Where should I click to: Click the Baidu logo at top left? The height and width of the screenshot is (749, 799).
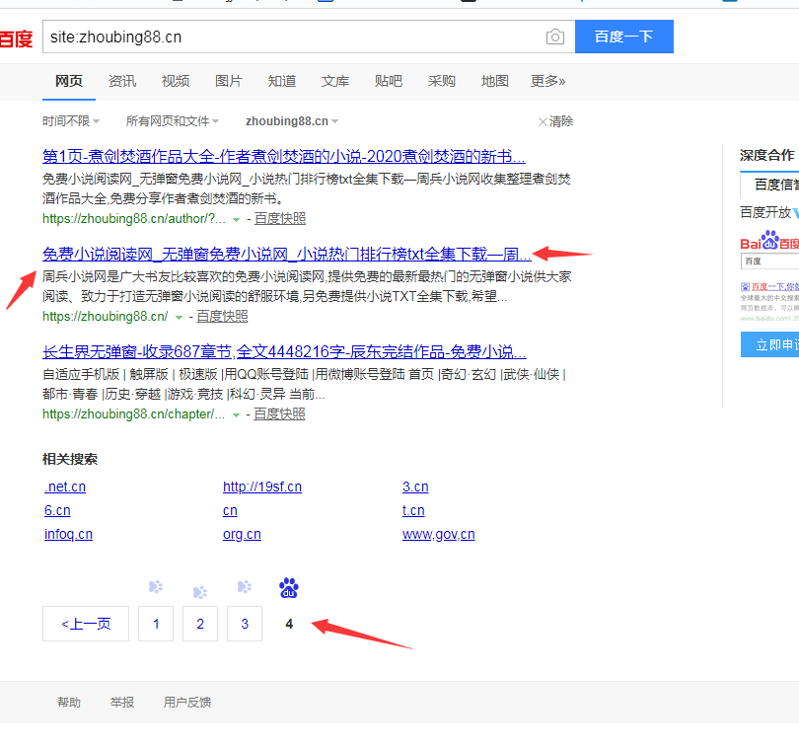point(16,39)
